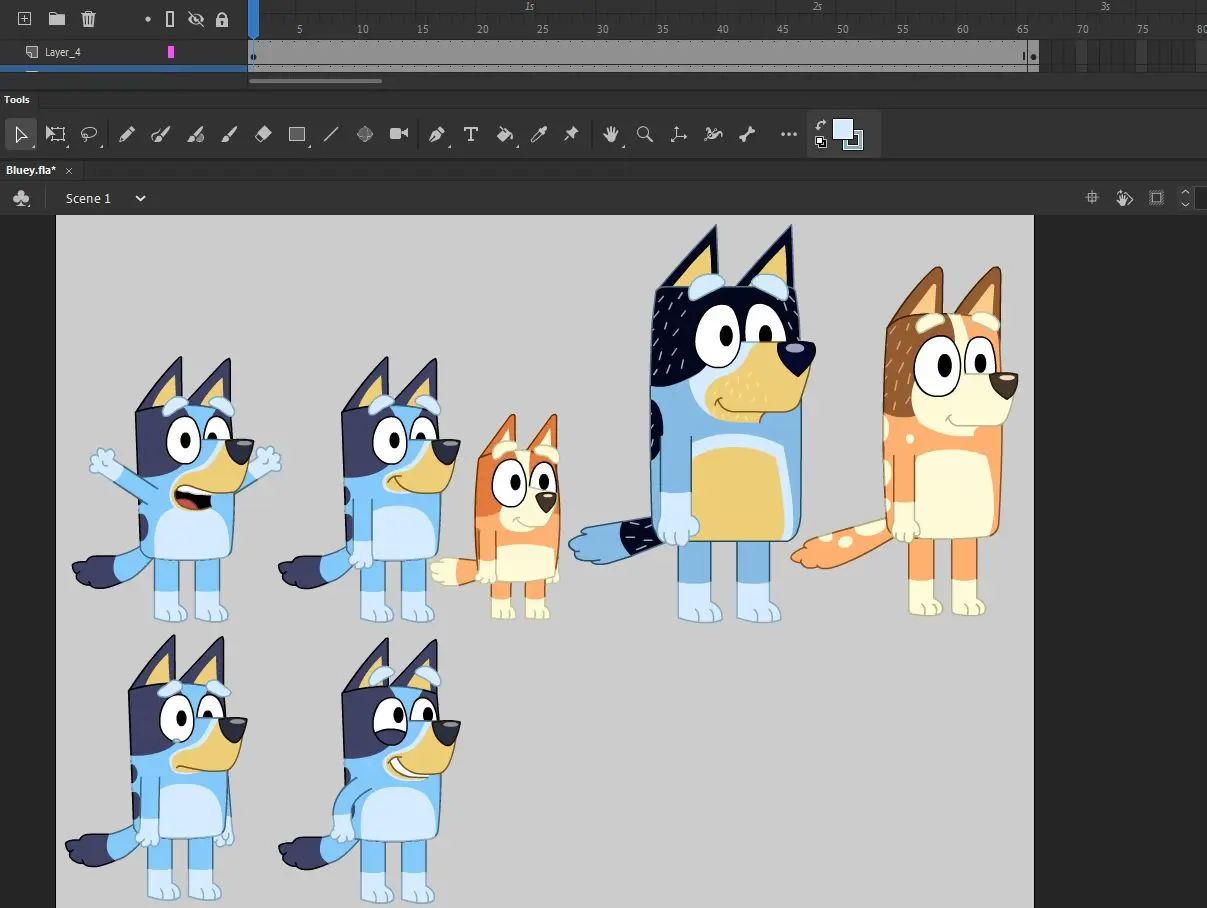This screenshot has height=908, width=1207.
Task: Toggle clip content outside stage
Action: pos(1156,198)
